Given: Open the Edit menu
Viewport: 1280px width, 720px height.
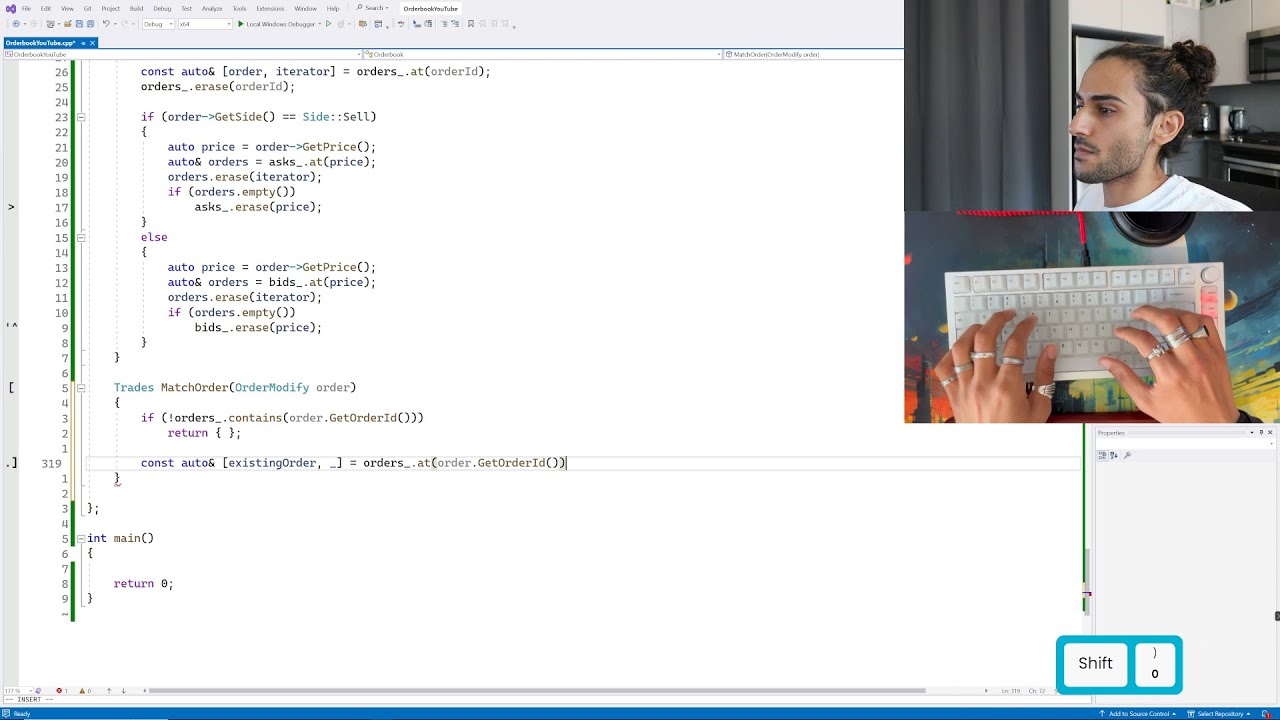Looking at the screenshot, I should [46, 8].
